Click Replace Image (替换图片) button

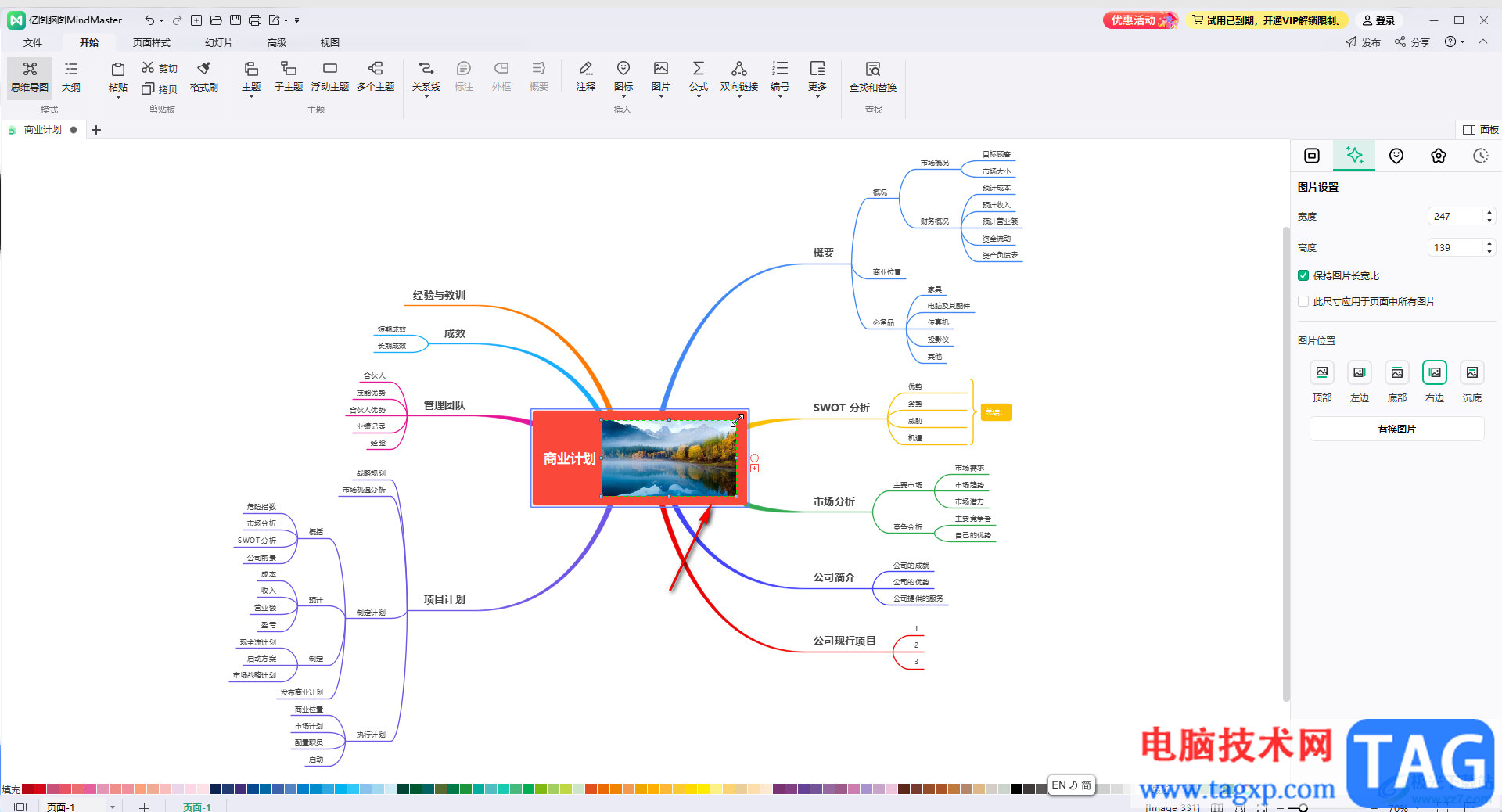[x=1396, y=429]
